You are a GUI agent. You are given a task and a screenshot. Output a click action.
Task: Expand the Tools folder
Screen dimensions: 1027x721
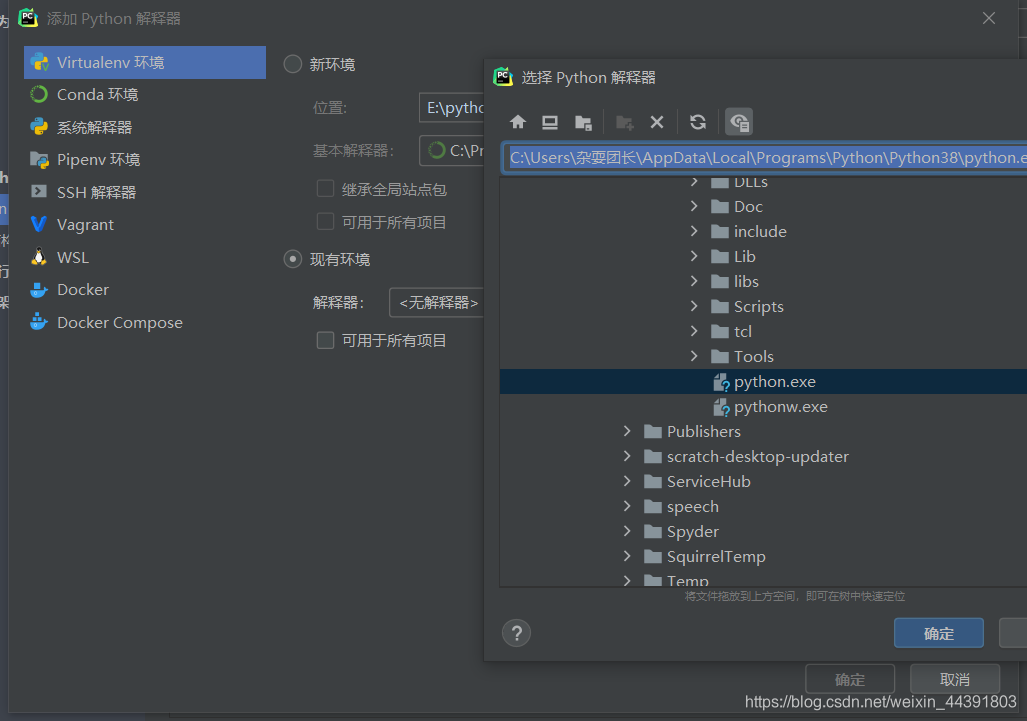click(x=694, y=356)
